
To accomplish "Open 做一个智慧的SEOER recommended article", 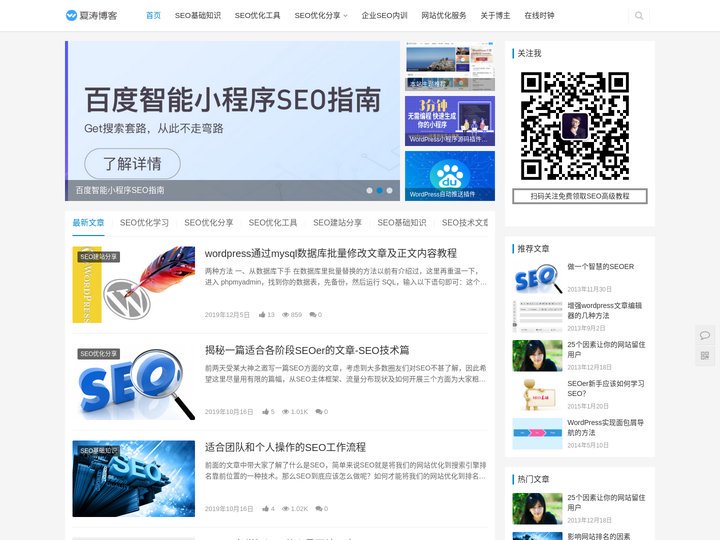I will (x=601, y=266).
